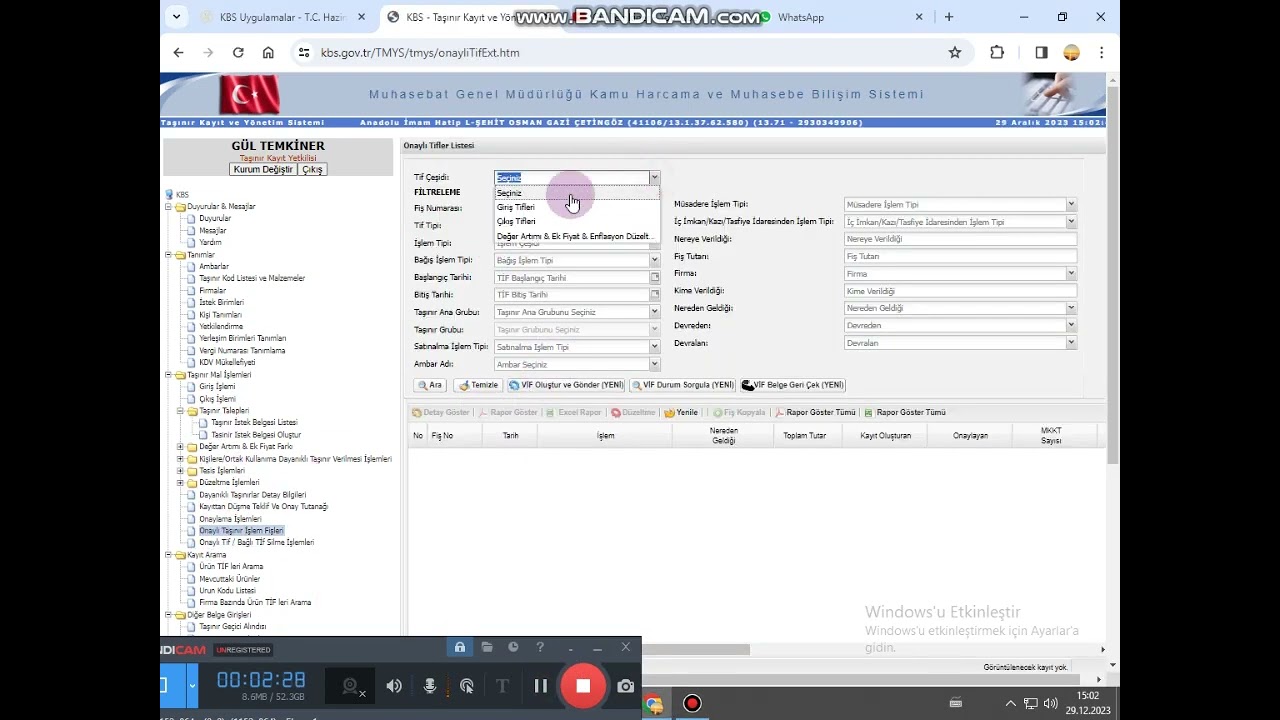
Task: Pause the Bandicam recording
Action: [x=540, y=686]
